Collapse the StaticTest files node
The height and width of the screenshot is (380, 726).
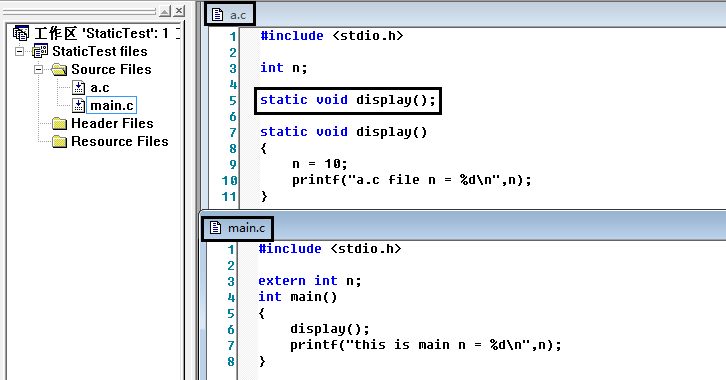(19, 51)
